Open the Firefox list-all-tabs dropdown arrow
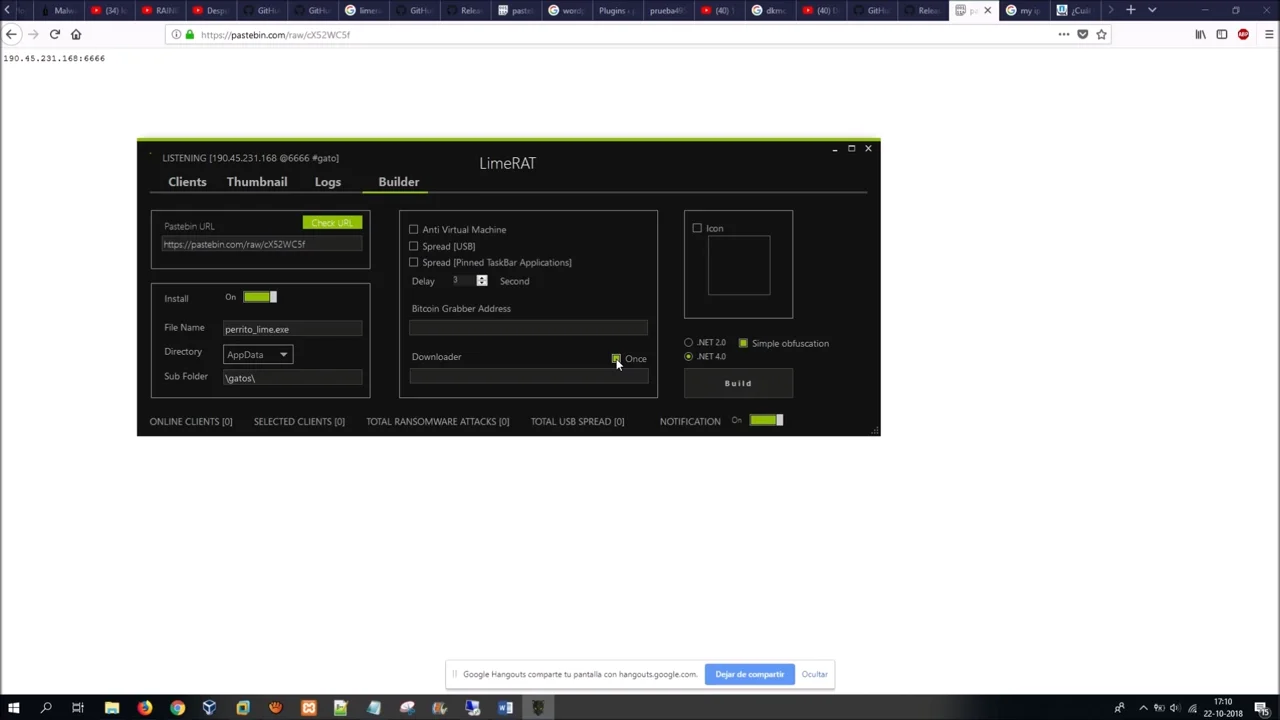This screenshot has width=1280, height=720. 1152,10
